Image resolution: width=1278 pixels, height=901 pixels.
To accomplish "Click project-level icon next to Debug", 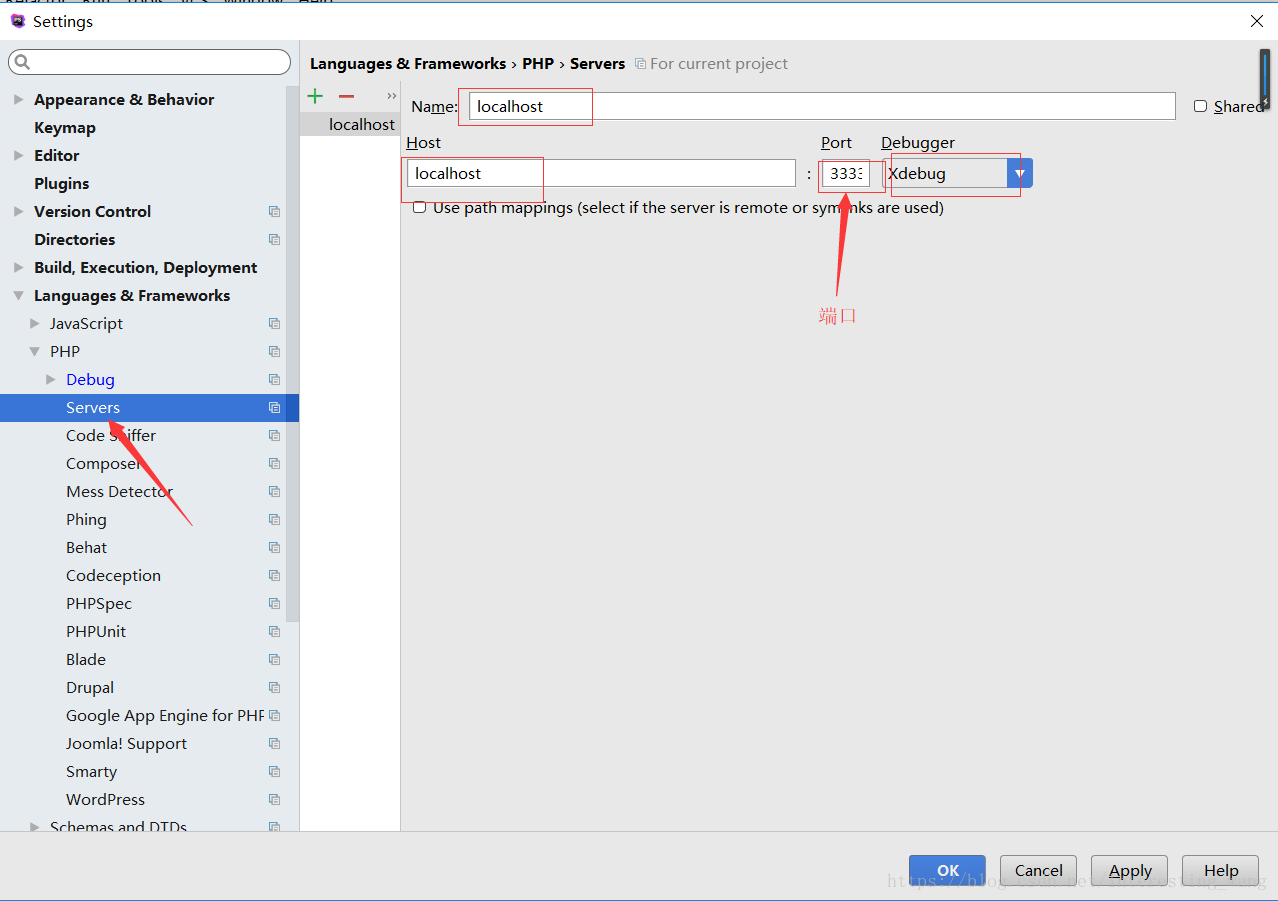I will point(274,380).
